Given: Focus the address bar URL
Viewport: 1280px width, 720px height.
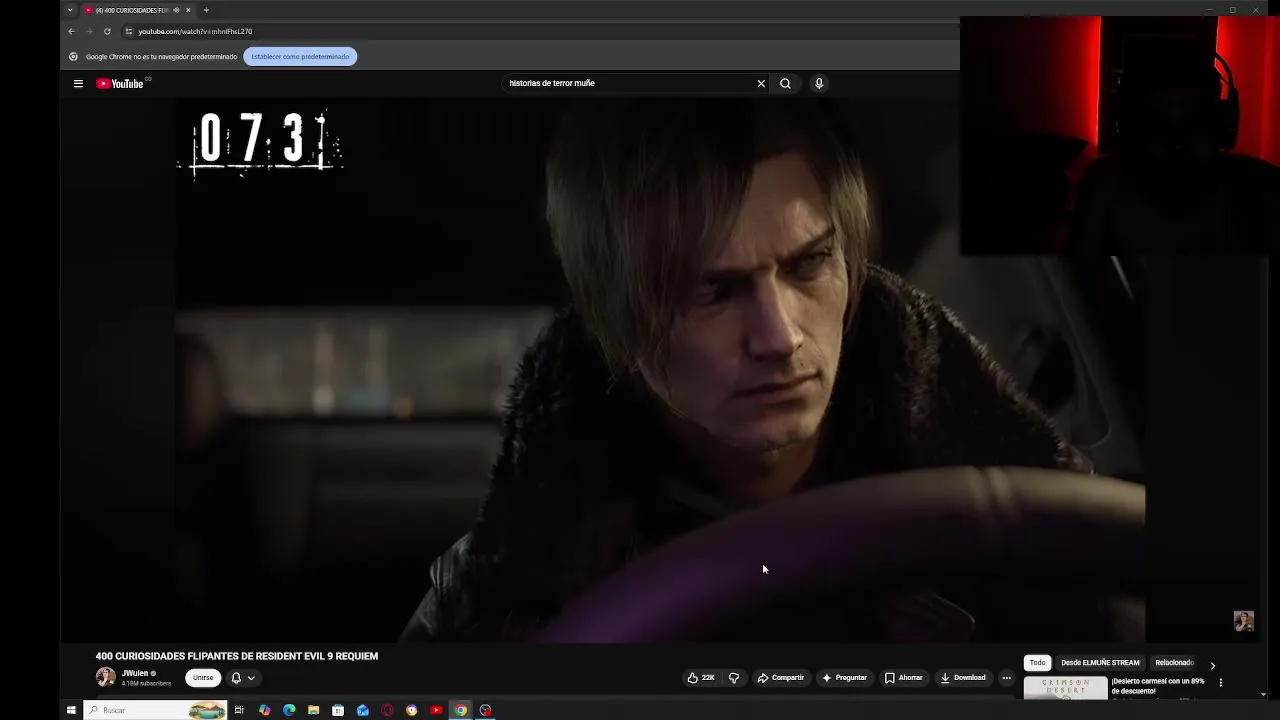Looking at the screenshot, I should (195, 31).
